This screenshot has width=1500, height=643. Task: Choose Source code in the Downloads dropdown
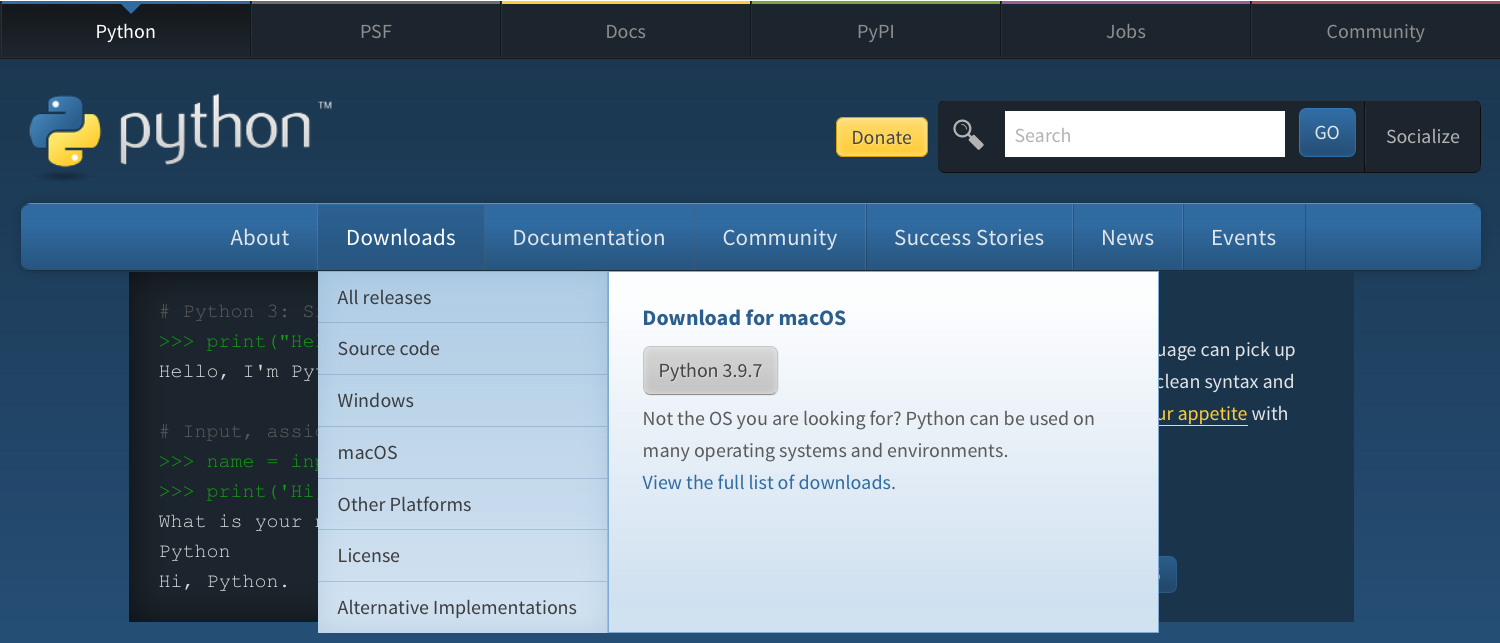[388, 348]
